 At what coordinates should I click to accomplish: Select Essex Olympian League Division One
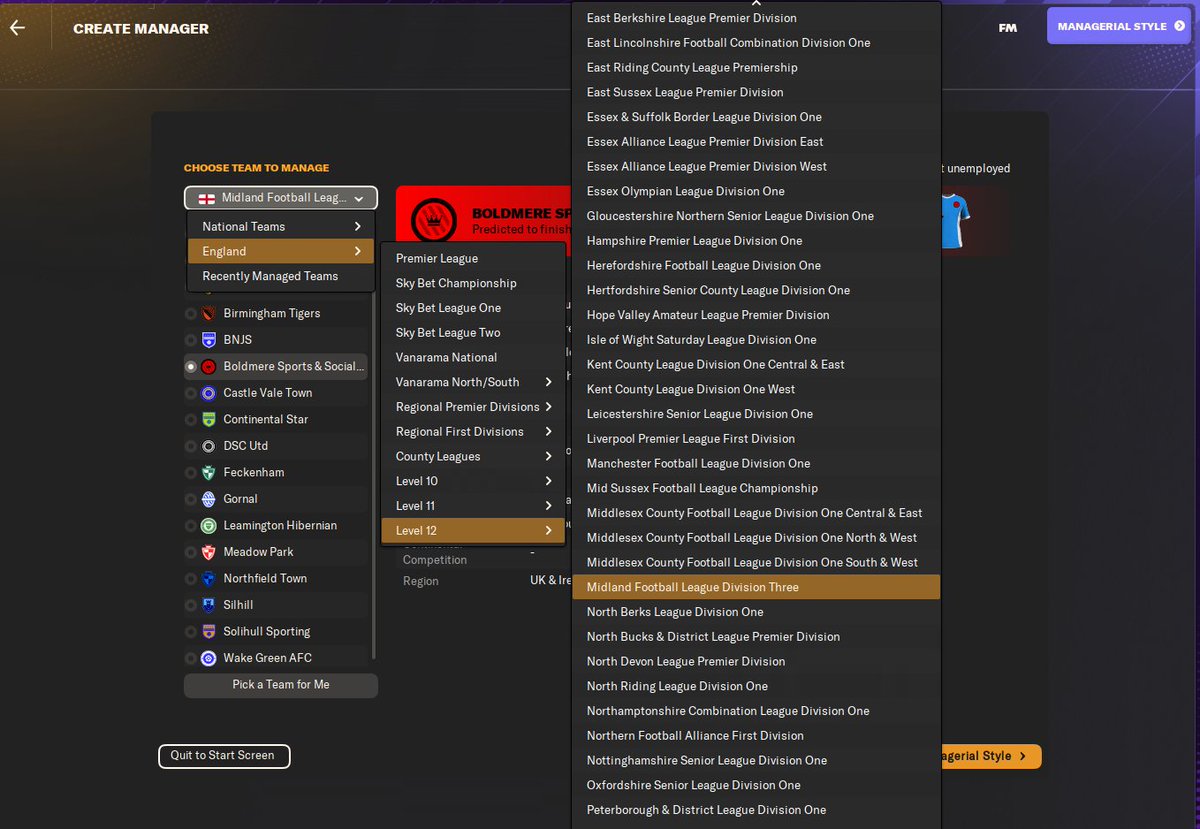pyautogui.click(x=756, y=191)
